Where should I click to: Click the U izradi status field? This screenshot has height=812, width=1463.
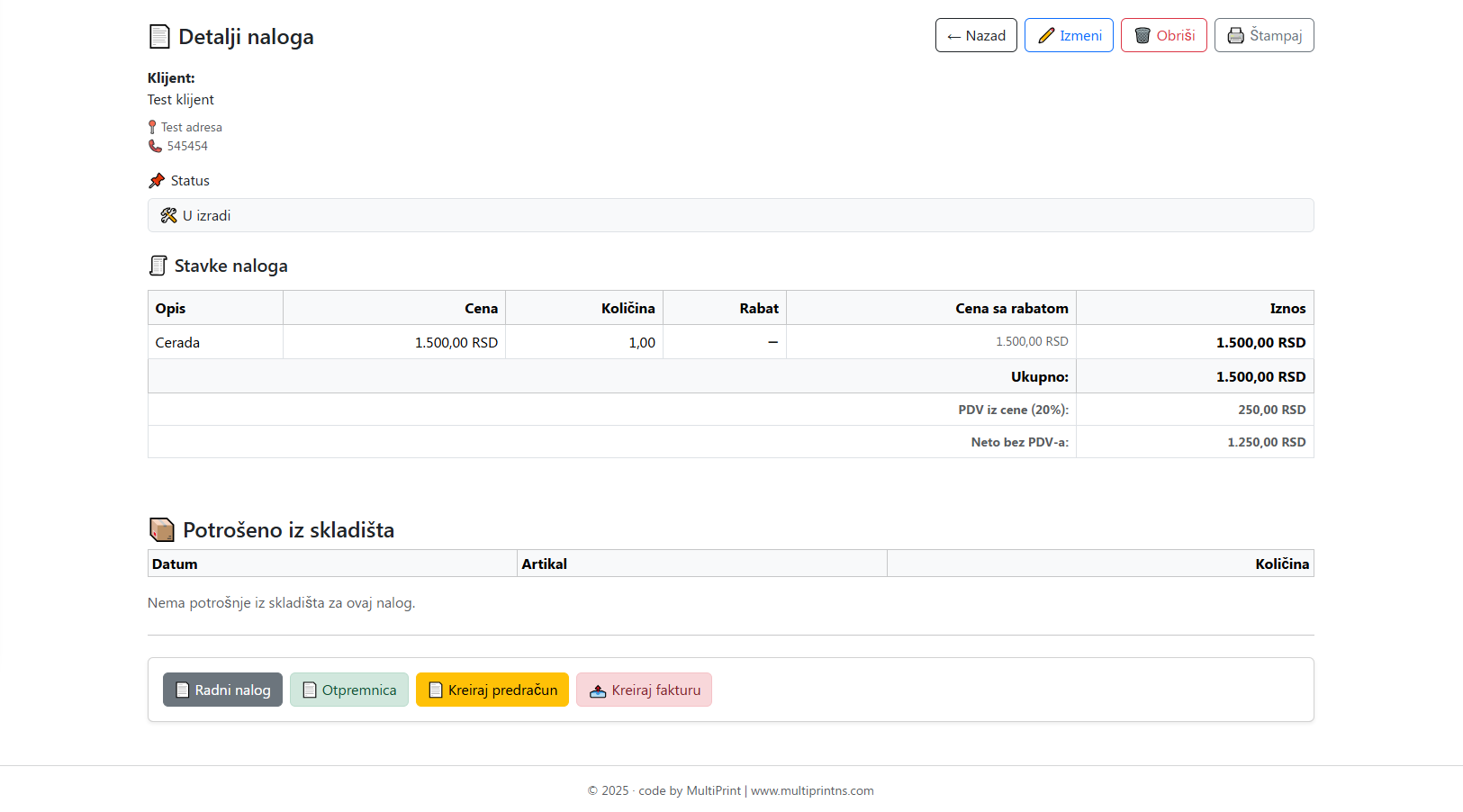coord(729,216)
